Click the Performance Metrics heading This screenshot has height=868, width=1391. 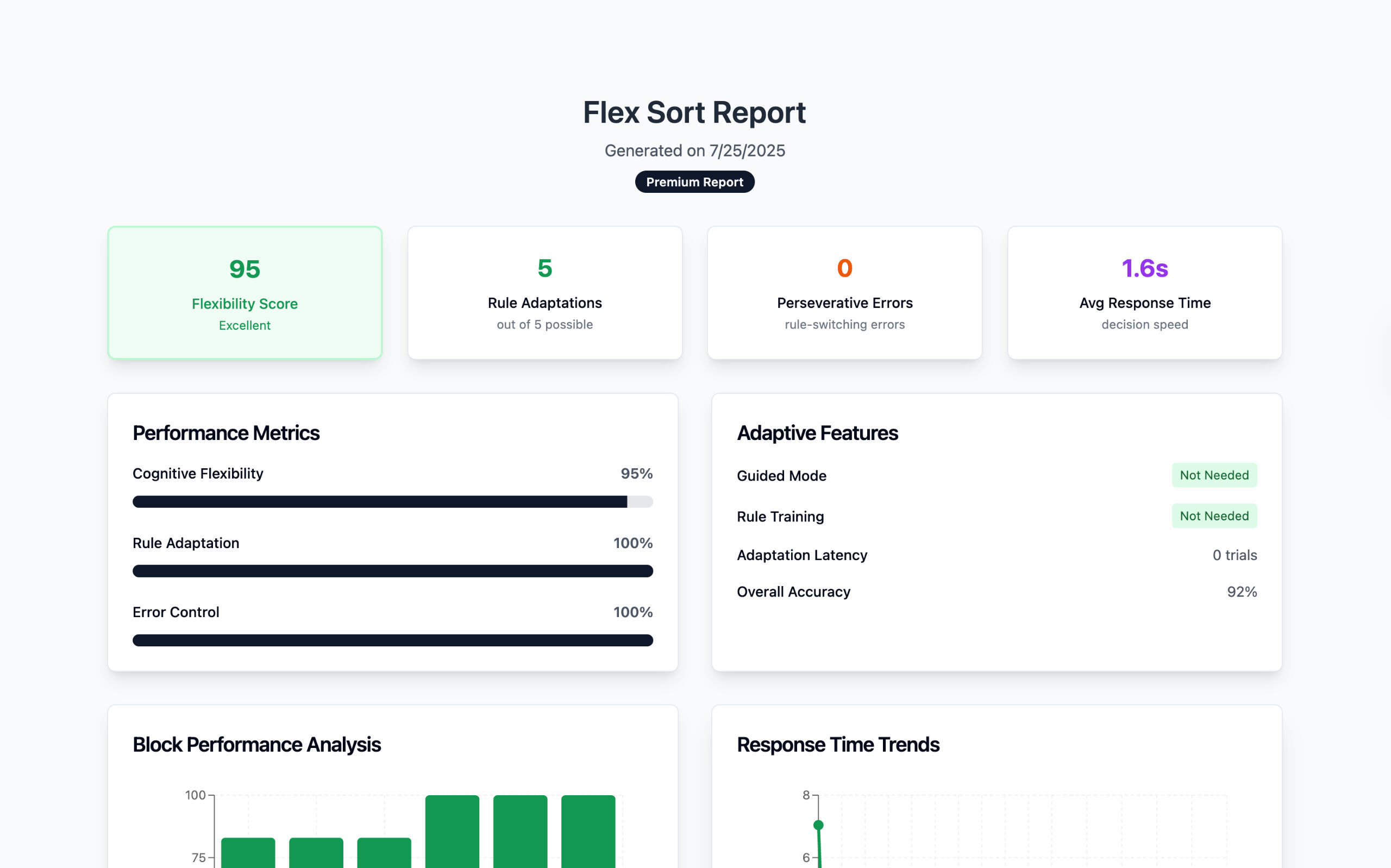[226, 433]
